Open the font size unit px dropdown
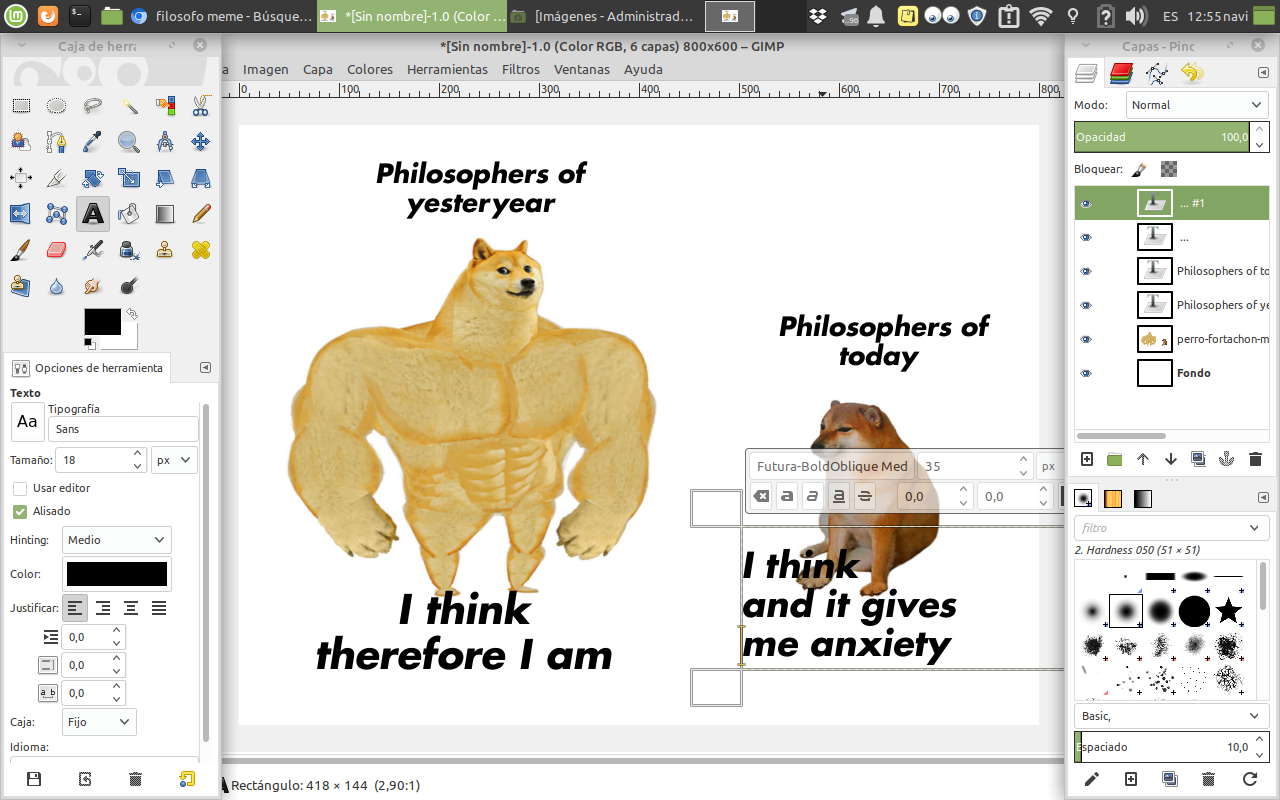Screen dimensions: 1280x800 coord(174,460)
